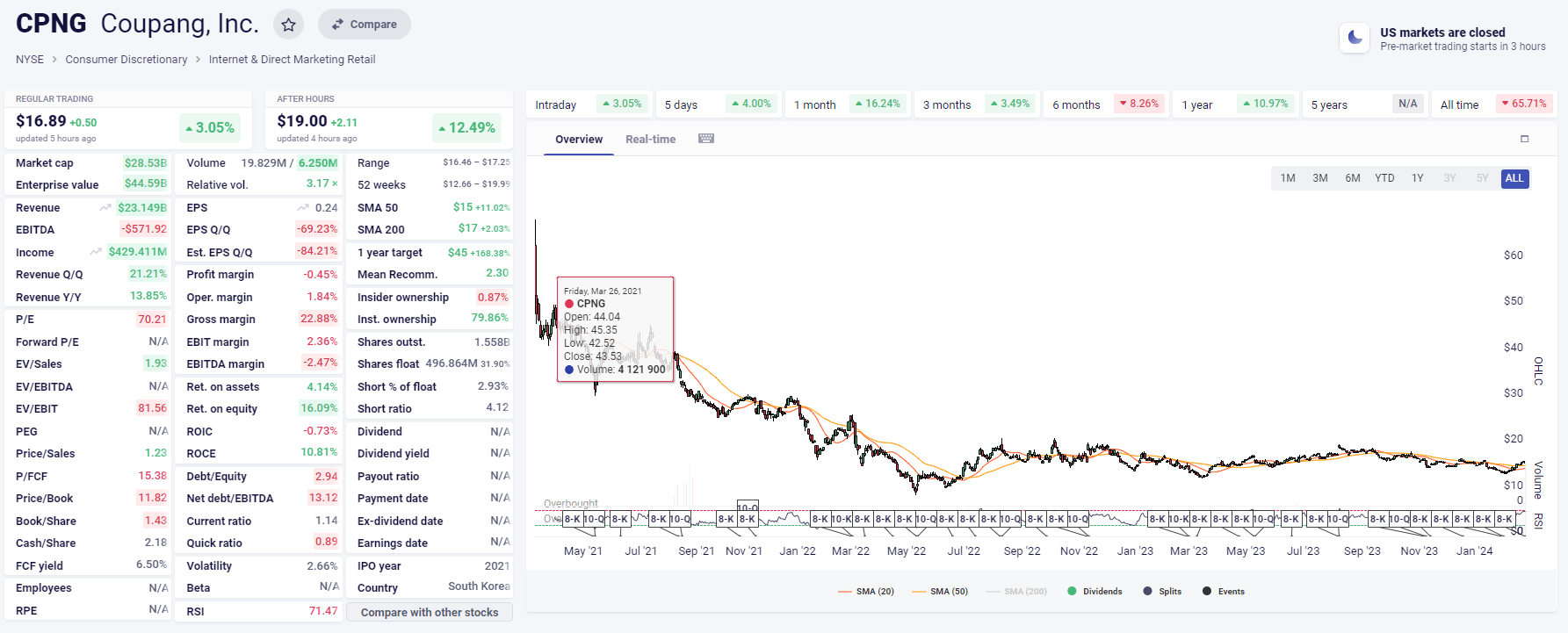Screen dimensions: 1568x633
Task: Open the Consumer Discretionary breadcrumb link
Action: (x=126, y=60)
